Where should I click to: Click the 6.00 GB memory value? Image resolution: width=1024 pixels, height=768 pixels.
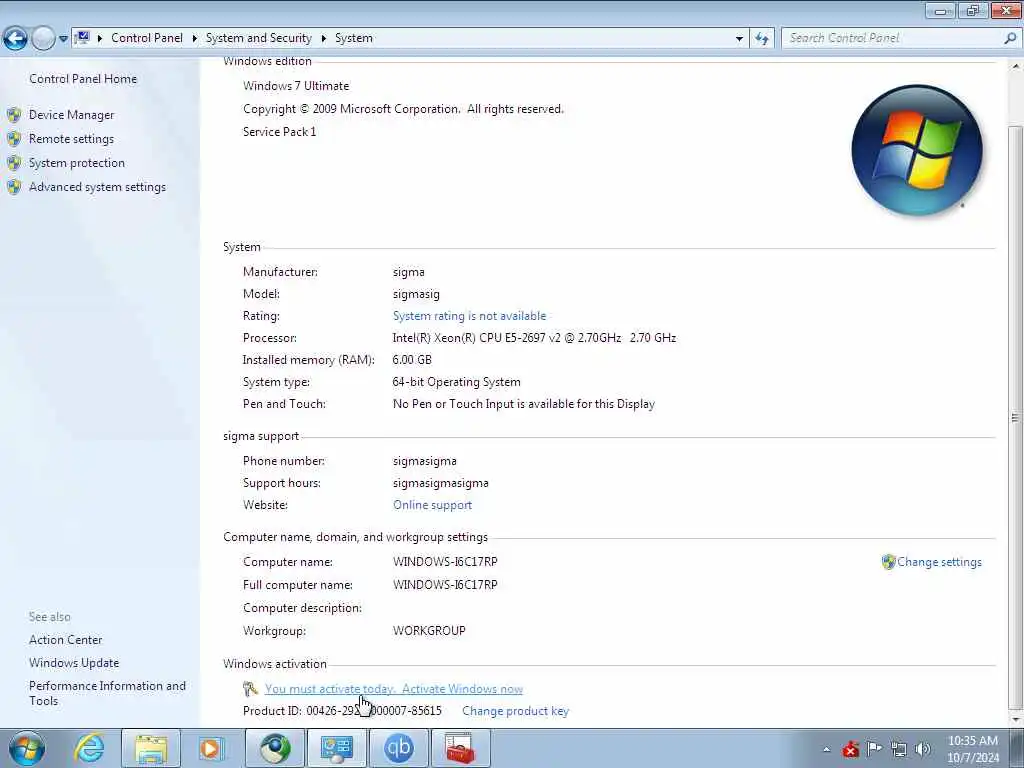[x=412, y=360]
